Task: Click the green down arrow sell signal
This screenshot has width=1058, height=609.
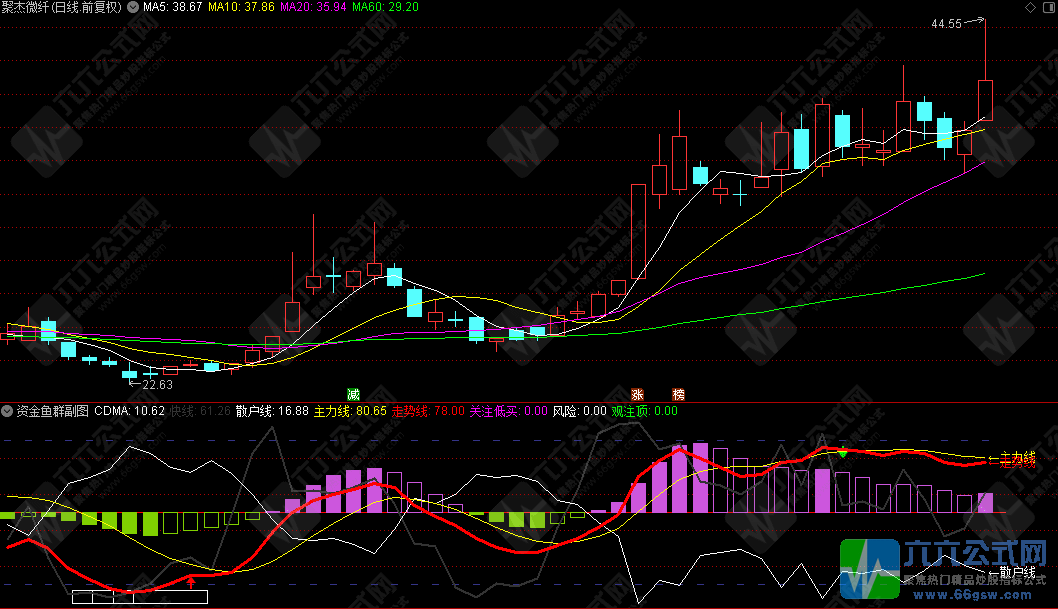Action: [x=843, y=453]
